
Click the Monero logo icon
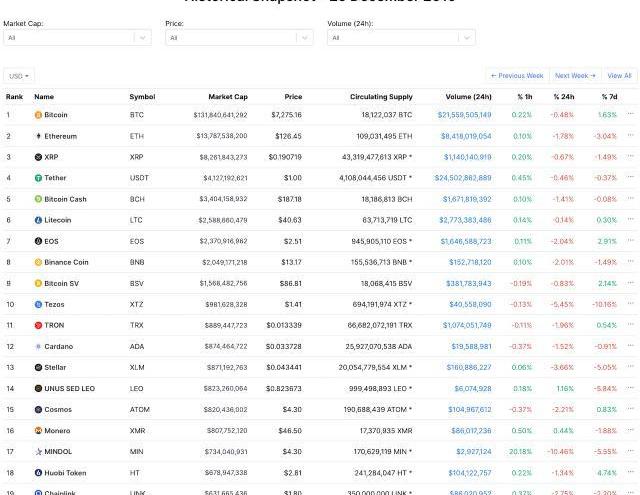(x=39, y=430)
